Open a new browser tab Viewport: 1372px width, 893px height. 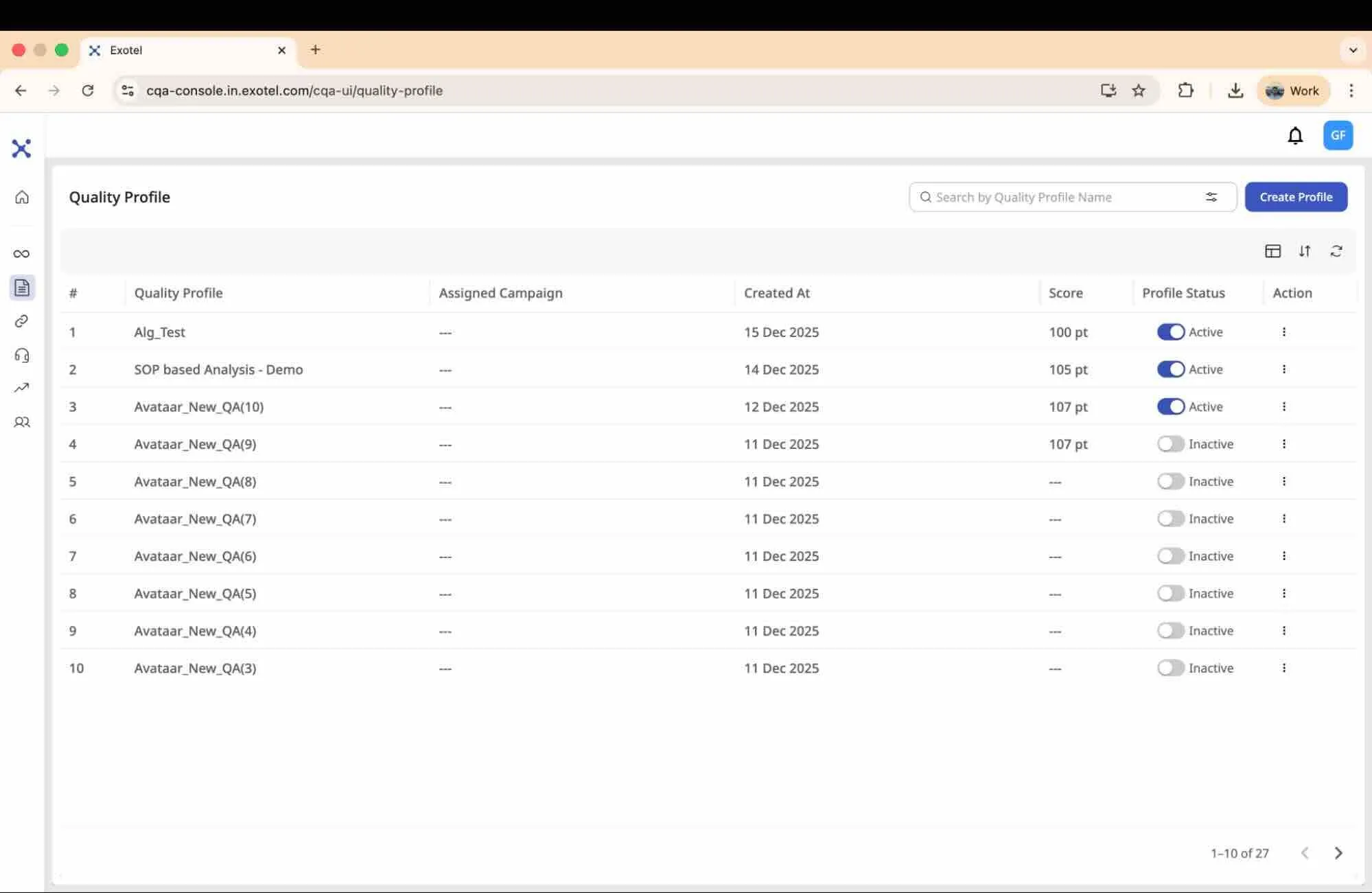315,49
